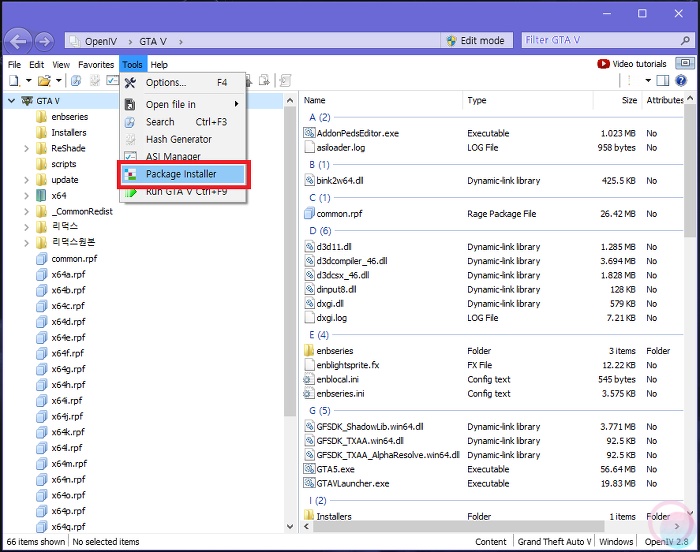Collapse the GTA V root tree node

tap(12, 101)
